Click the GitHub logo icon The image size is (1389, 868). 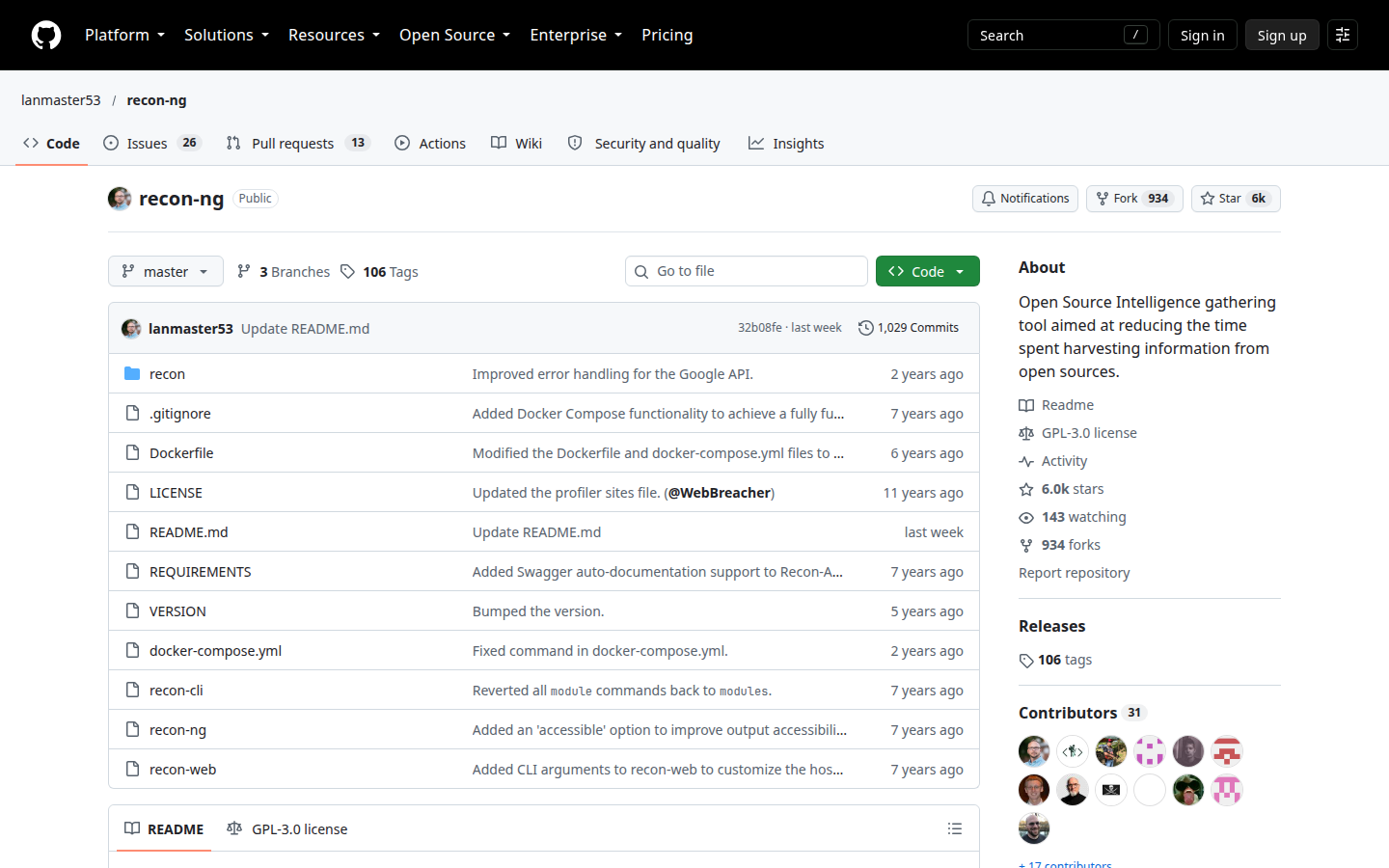(46, 35)
